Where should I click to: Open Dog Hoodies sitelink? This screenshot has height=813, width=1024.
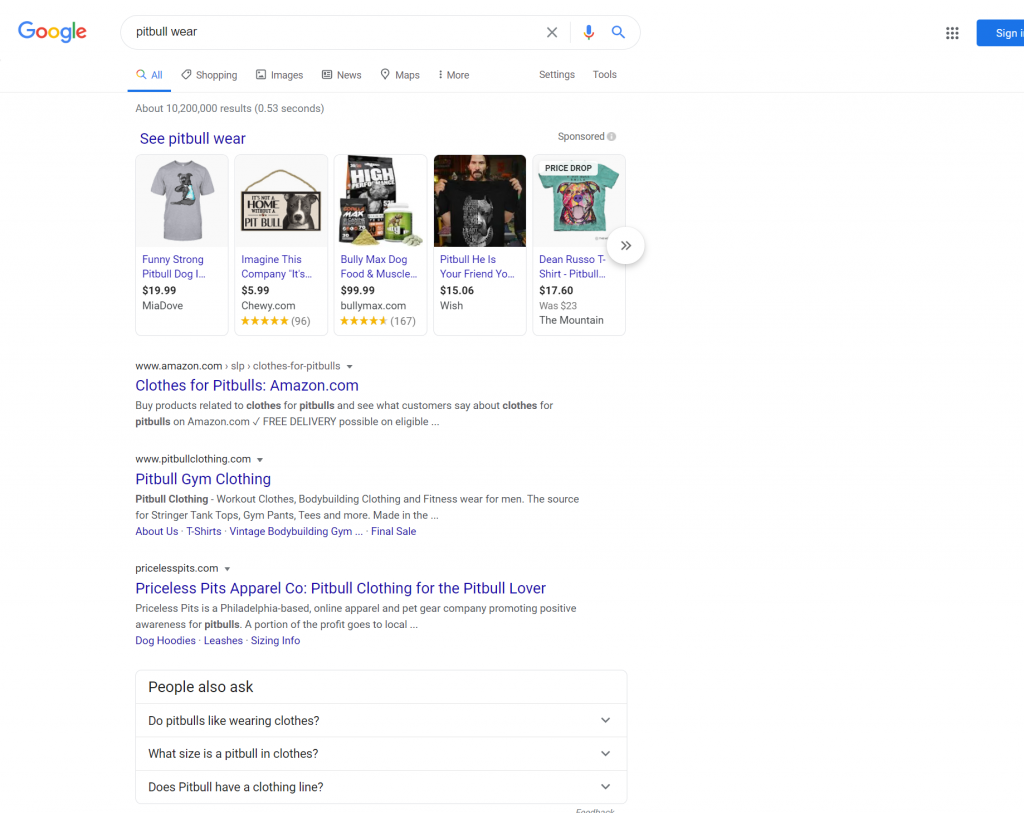165,641
